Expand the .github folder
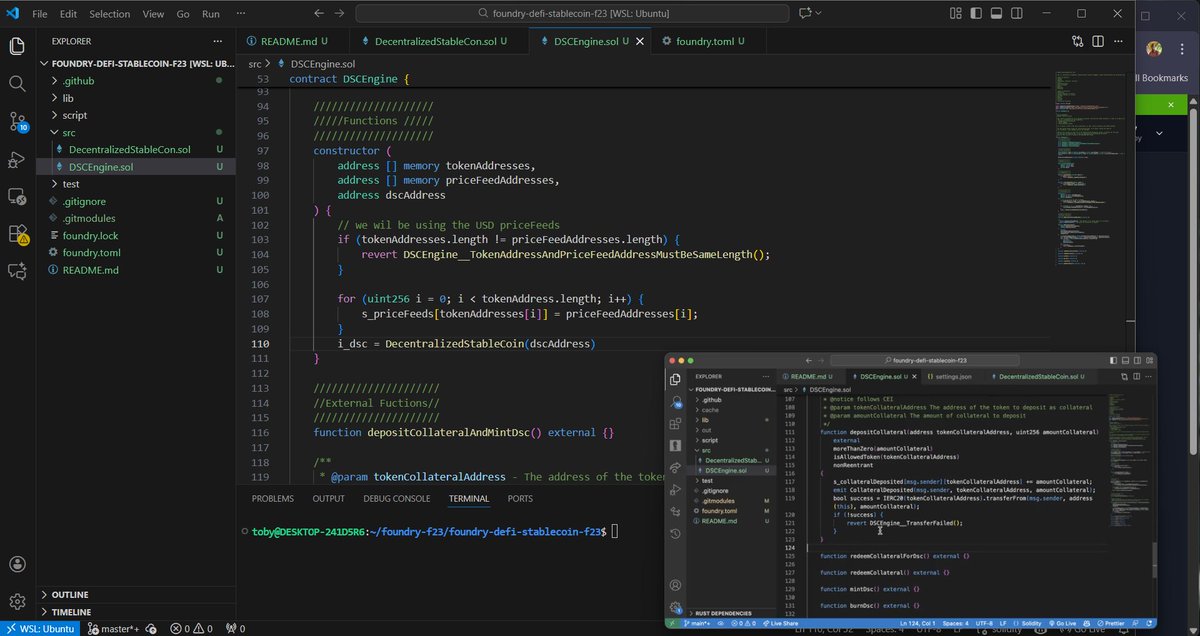 (x=78, y=81)
